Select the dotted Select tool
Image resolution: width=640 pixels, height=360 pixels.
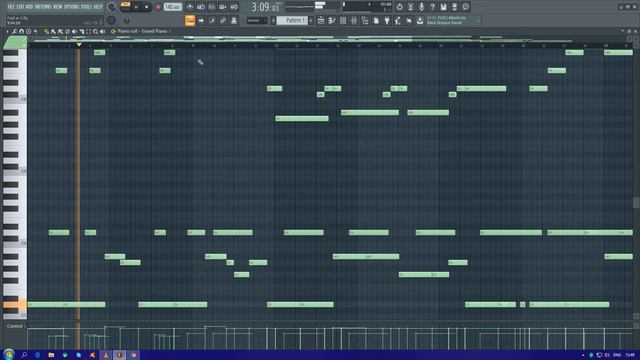point(88,31)
